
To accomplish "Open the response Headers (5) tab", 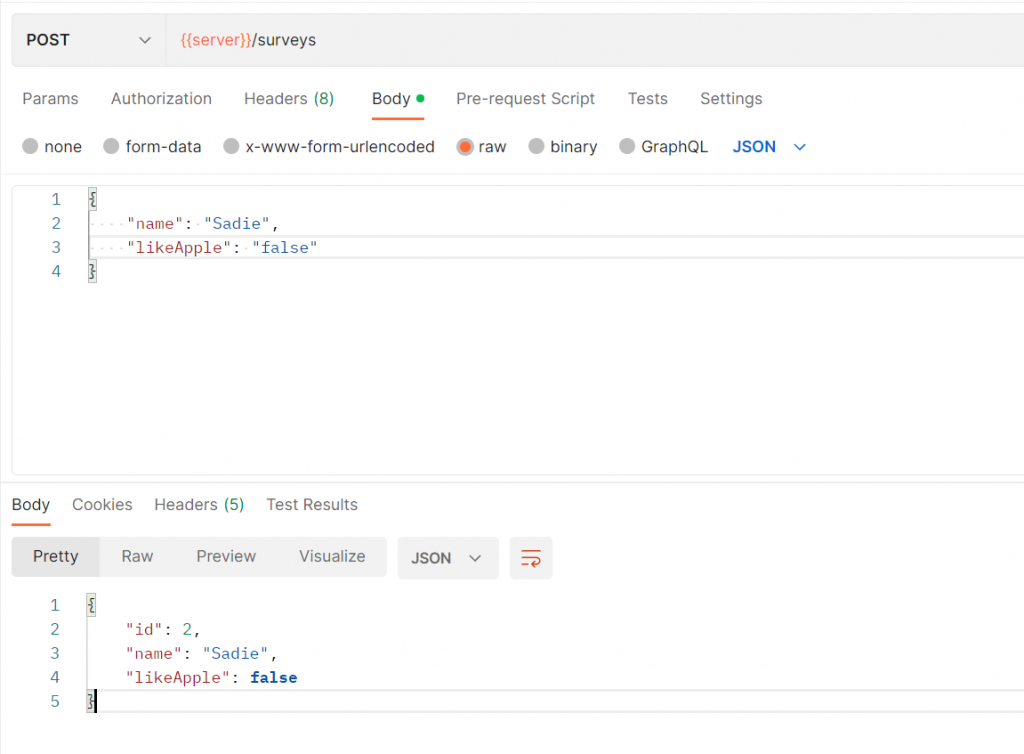I will [x=199, y=505].
